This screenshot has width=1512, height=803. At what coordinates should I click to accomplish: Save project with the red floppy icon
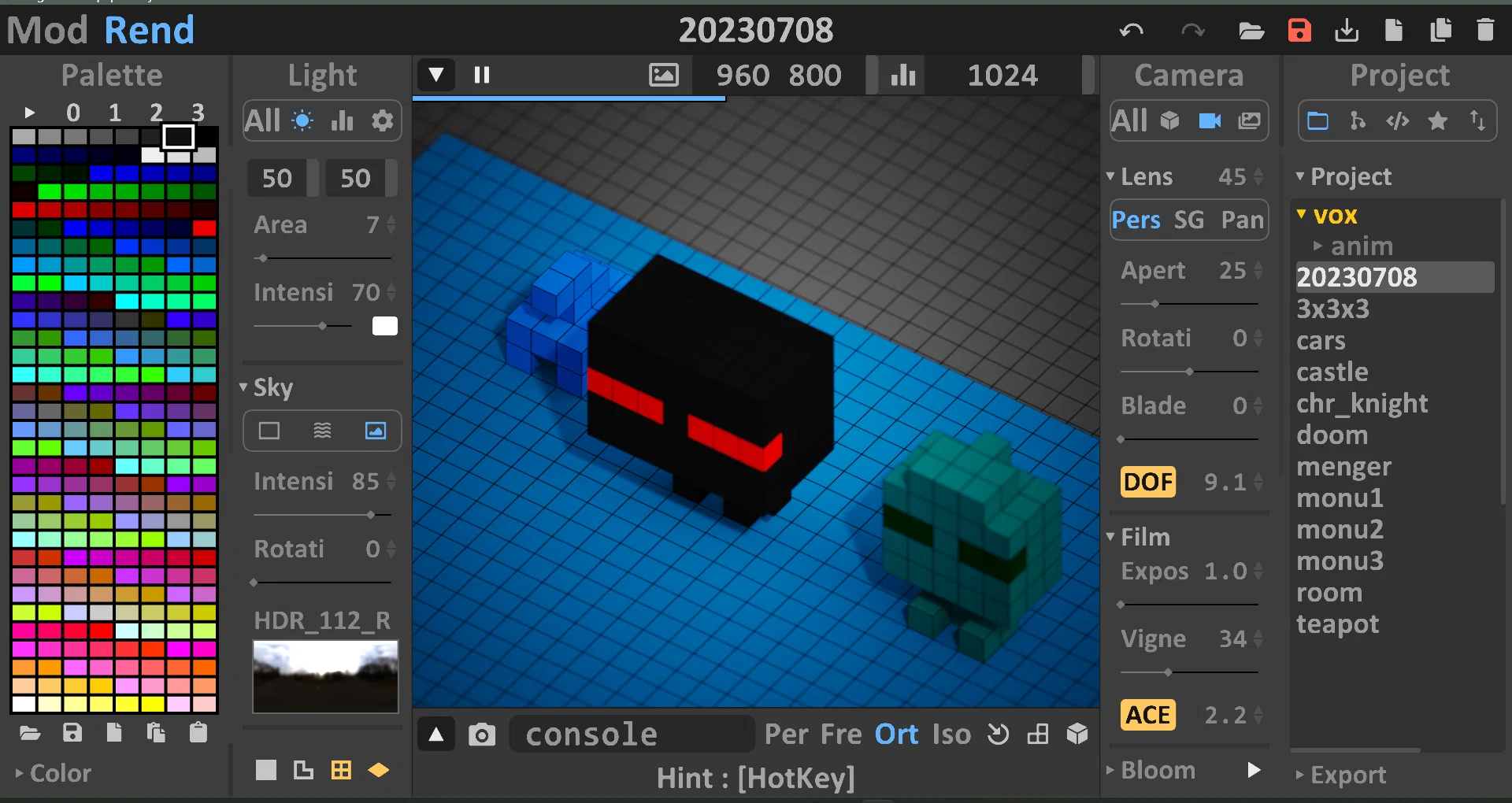tap(1299, 30)
